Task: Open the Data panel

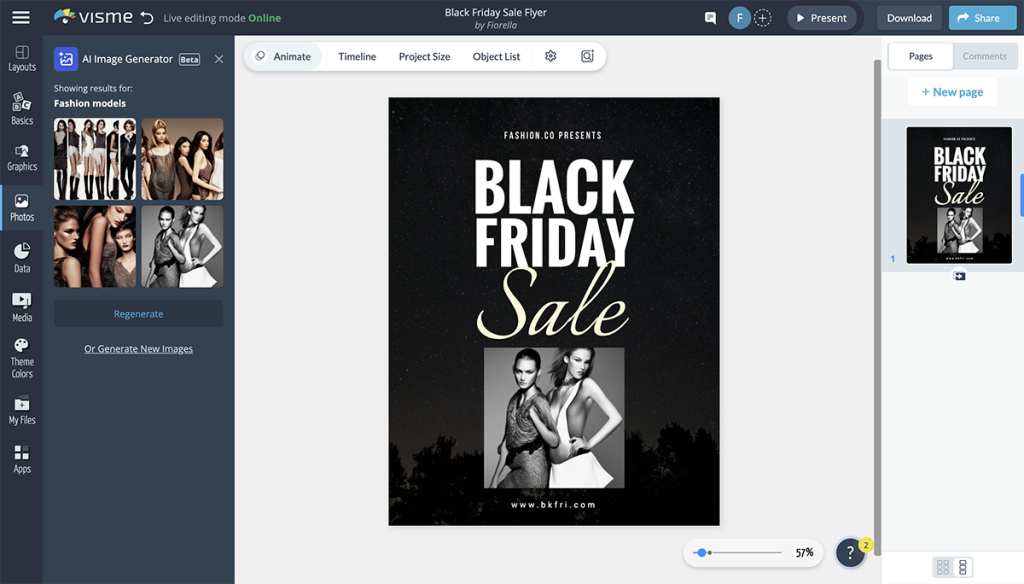Action: coord(21,258)
